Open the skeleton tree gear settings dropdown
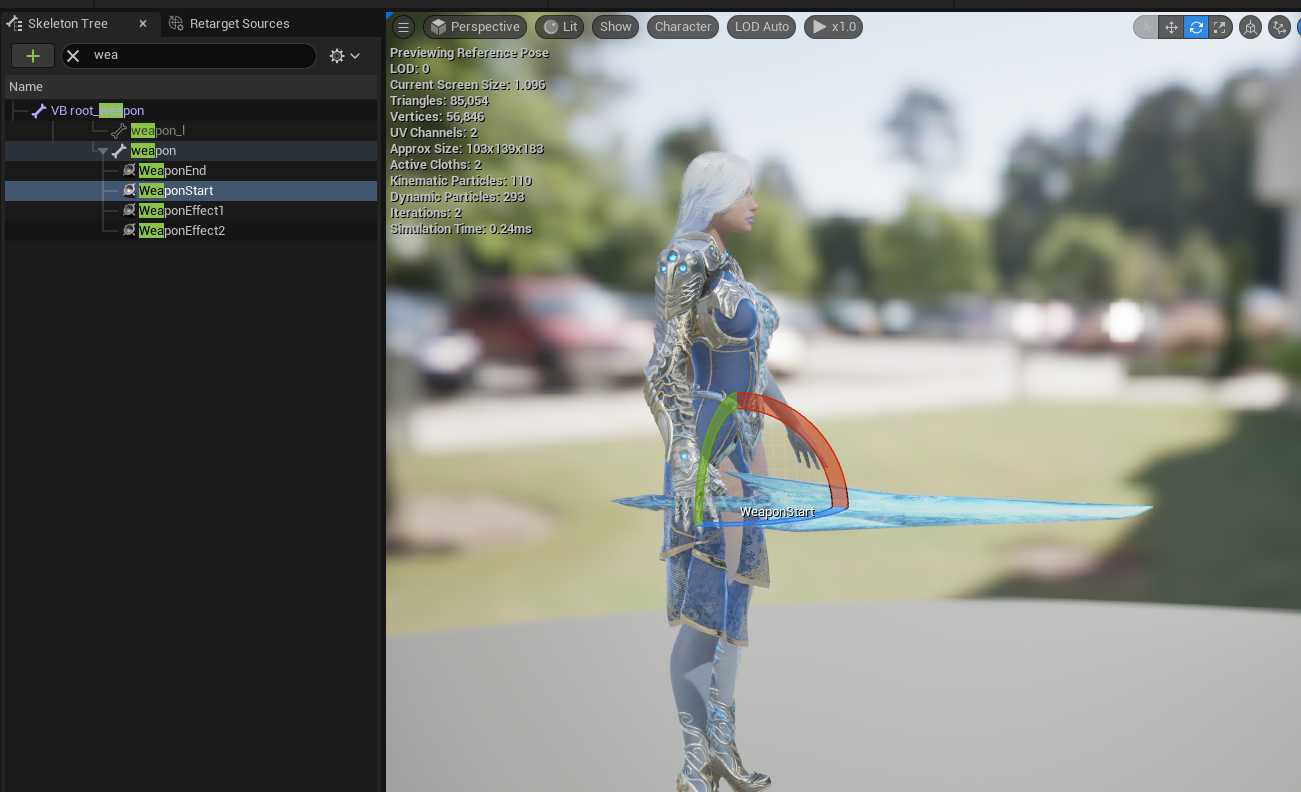The height and width of the screenshot is (792, 1301). [344, 56]
